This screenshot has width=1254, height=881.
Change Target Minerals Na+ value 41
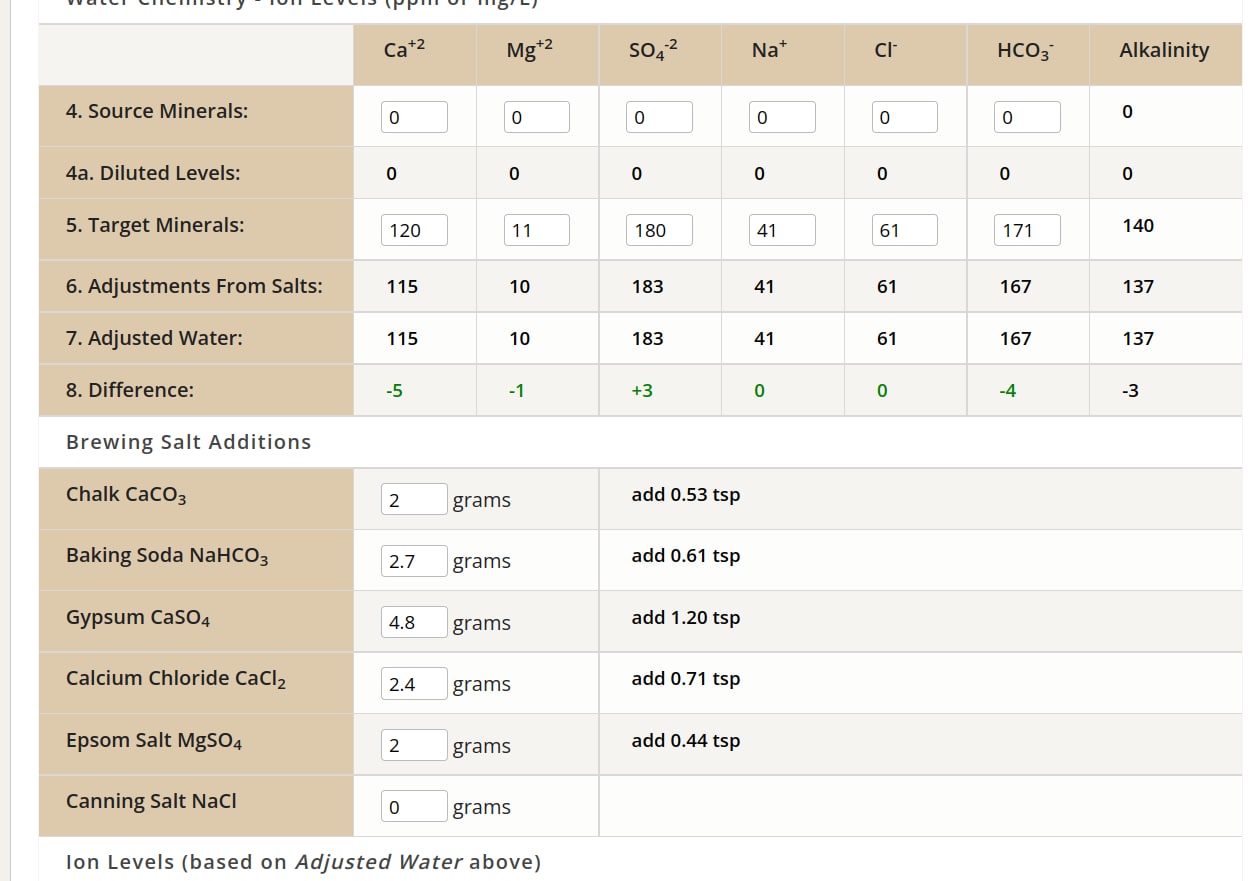[x=782, y=230]
